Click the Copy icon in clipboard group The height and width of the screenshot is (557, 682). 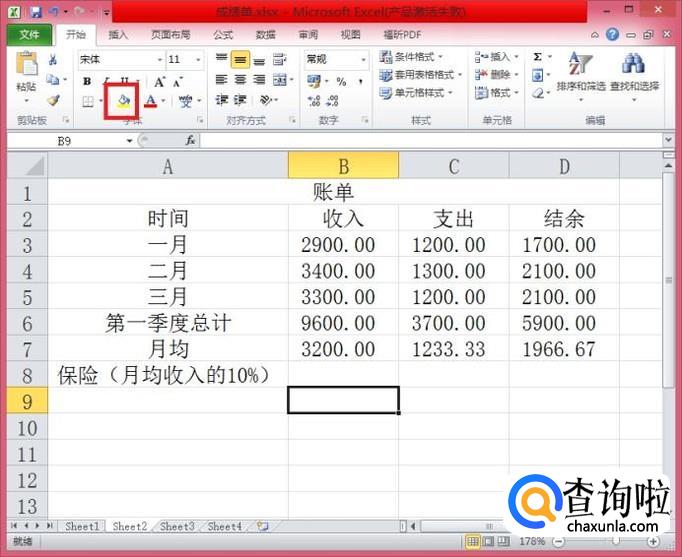point(53,80)
